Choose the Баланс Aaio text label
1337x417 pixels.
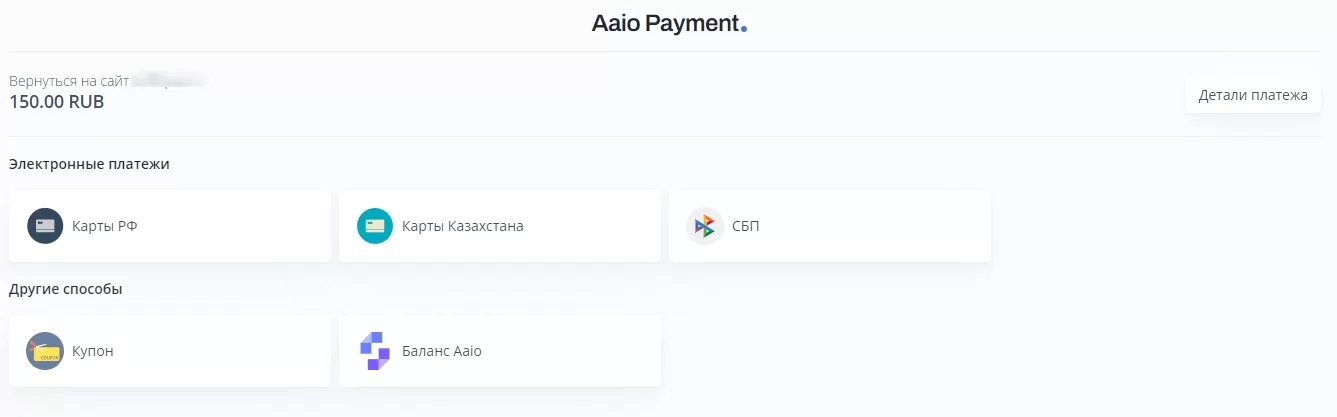click(441, 351)
